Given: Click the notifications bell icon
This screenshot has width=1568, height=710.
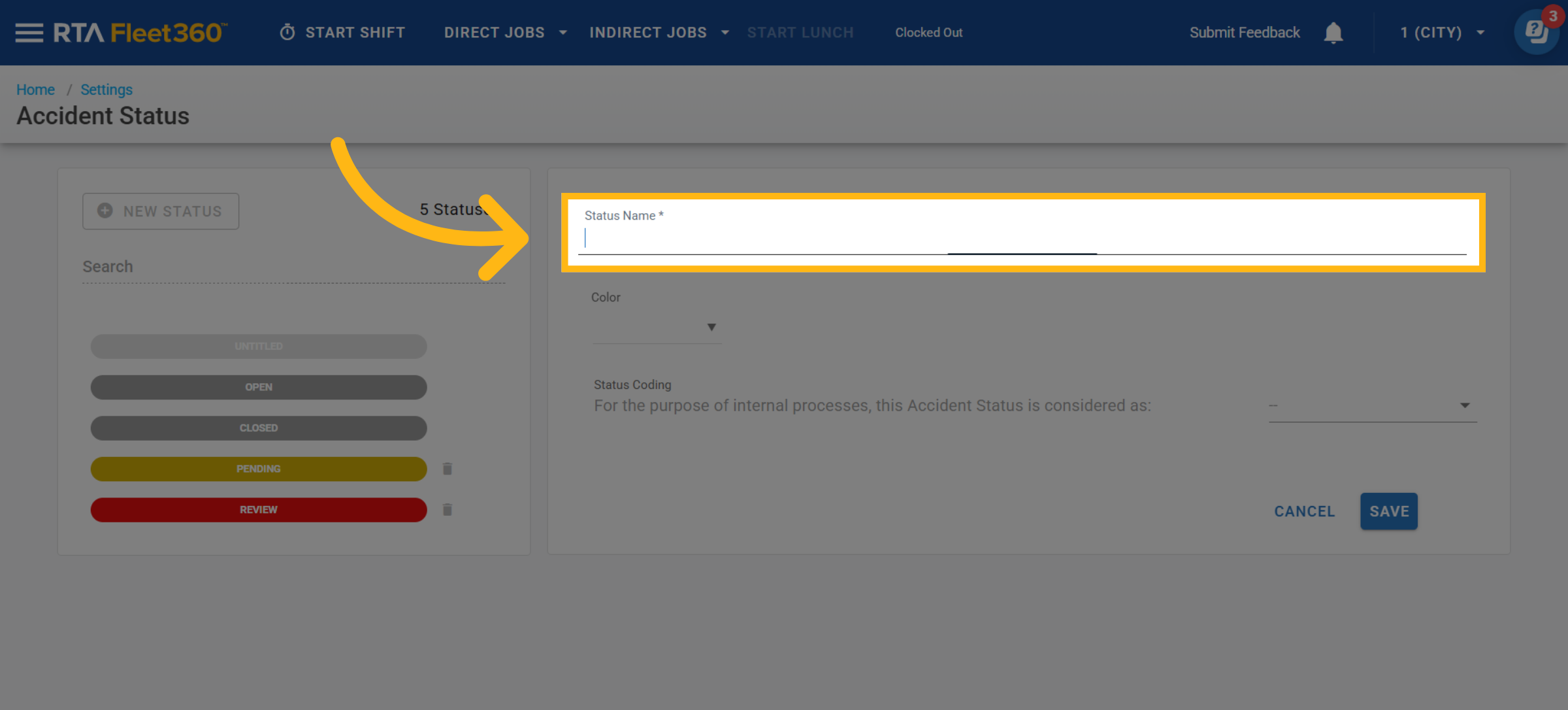Looking at the screenshot, I should [x=1333, y=33].
